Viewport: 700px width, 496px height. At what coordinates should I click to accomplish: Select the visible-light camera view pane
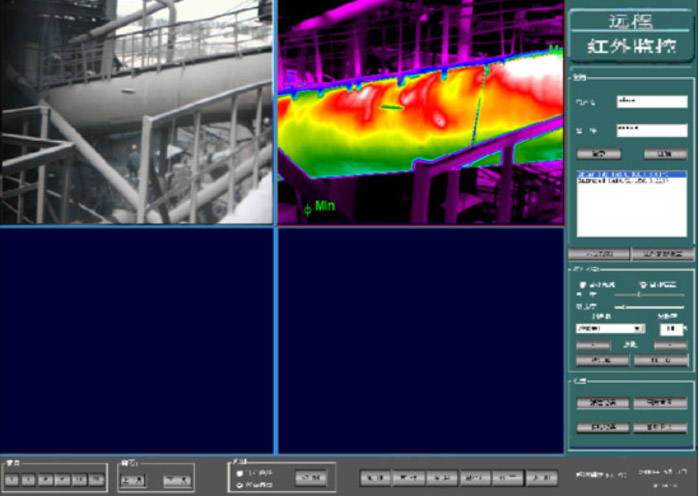tap(136, 112)
